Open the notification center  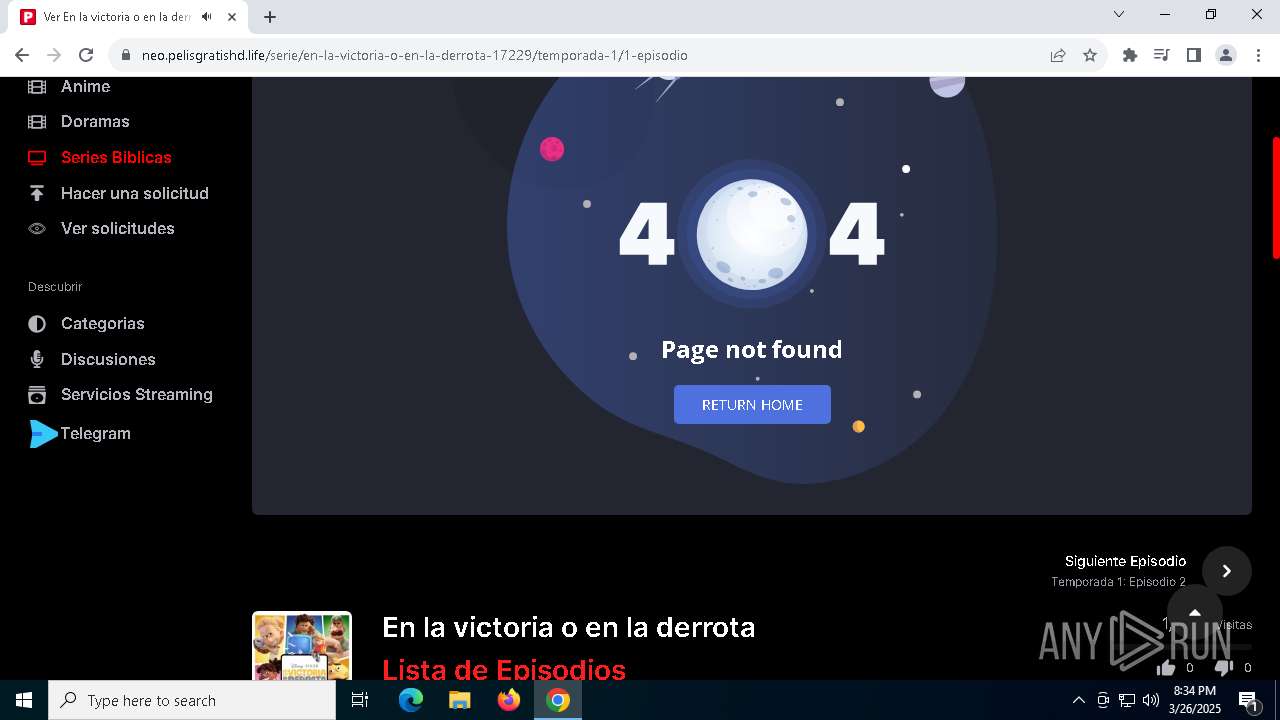(x=1248, y=700)
